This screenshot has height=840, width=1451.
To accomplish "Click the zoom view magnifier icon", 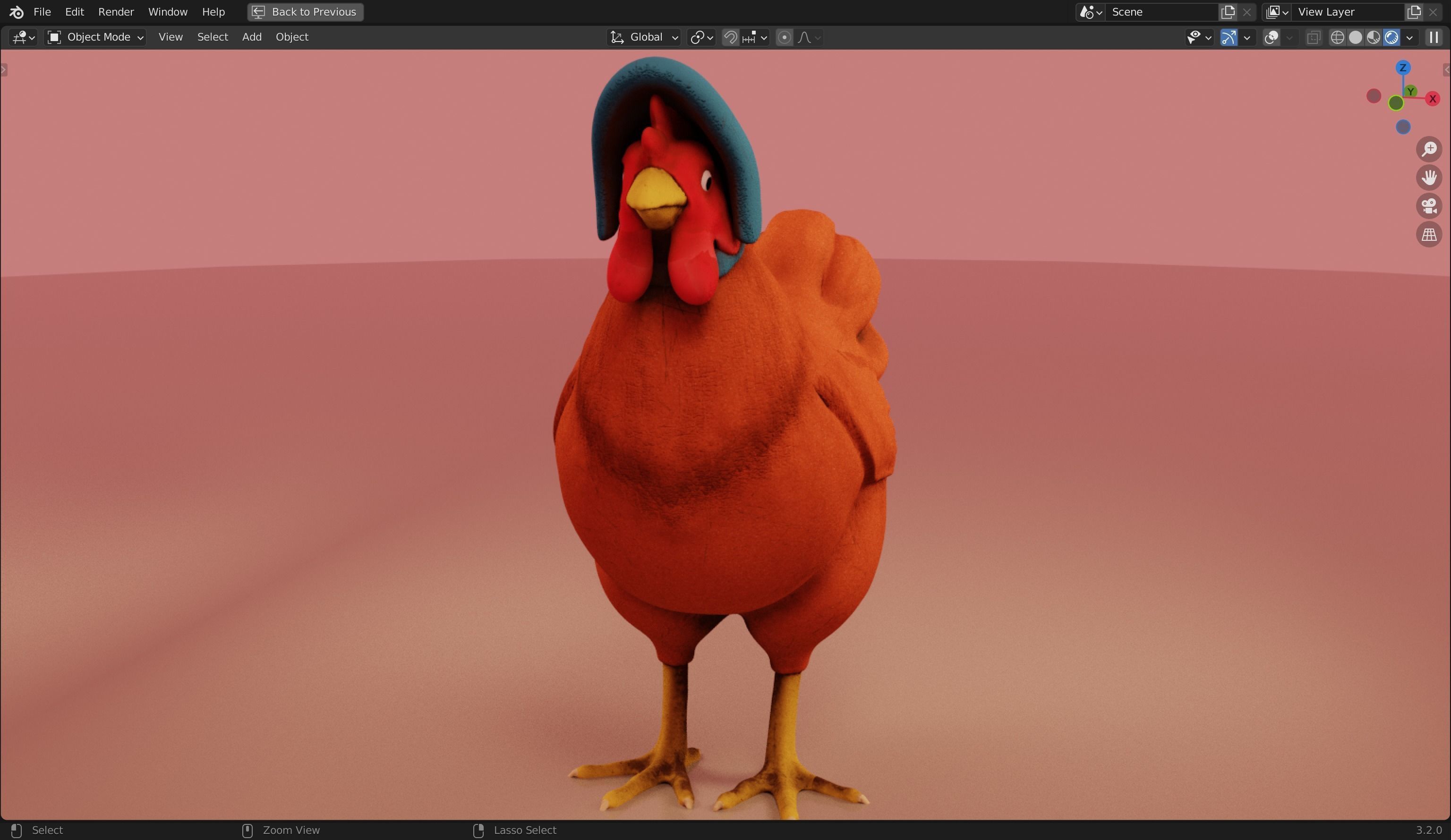I will point(1429,149).
